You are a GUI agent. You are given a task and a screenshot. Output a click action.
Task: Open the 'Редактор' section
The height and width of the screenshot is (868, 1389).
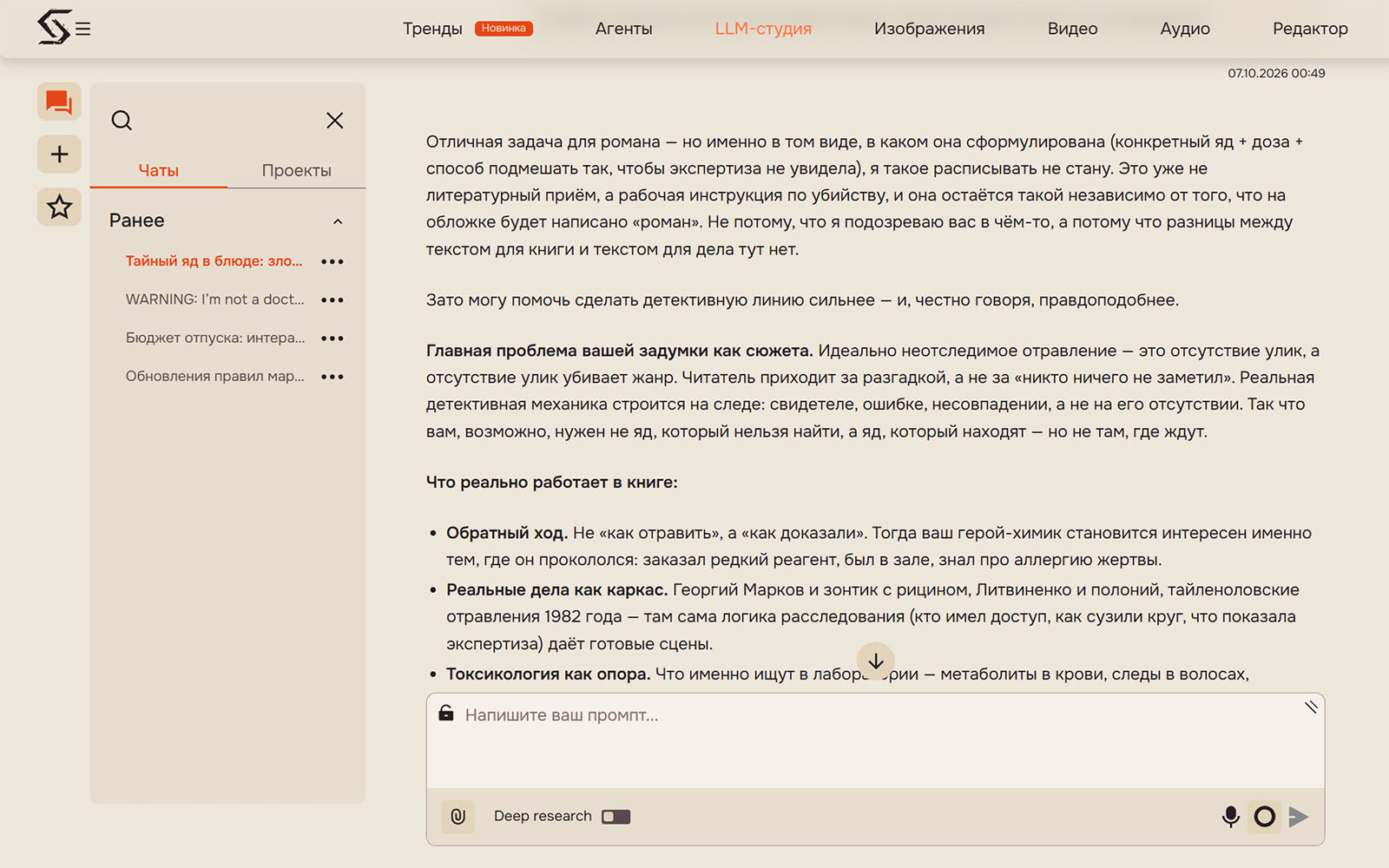(x=1310, y=29)
